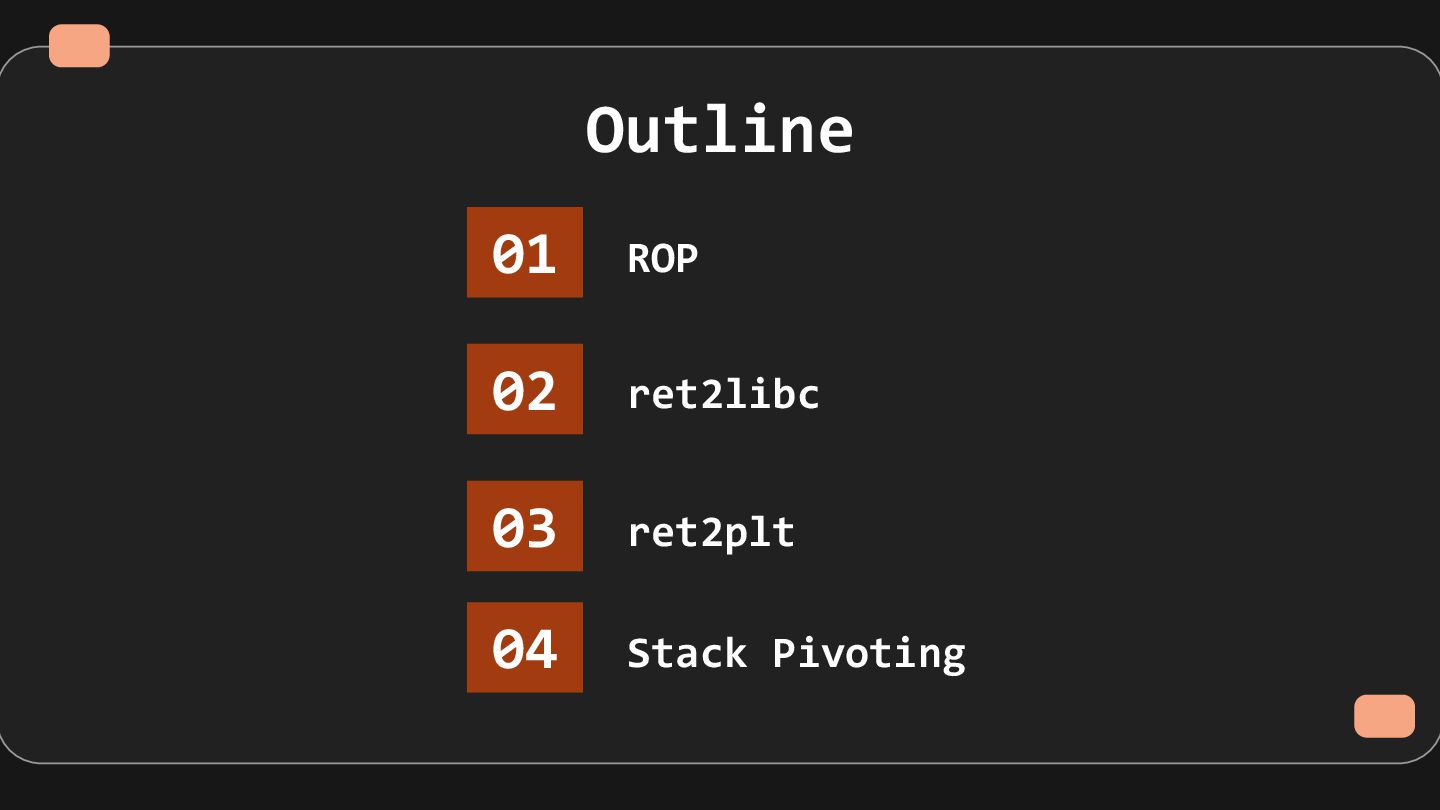Viewport: 1440px width, 810px height.
Task: Select the orange 04 number box
Action: click(524, 647)
